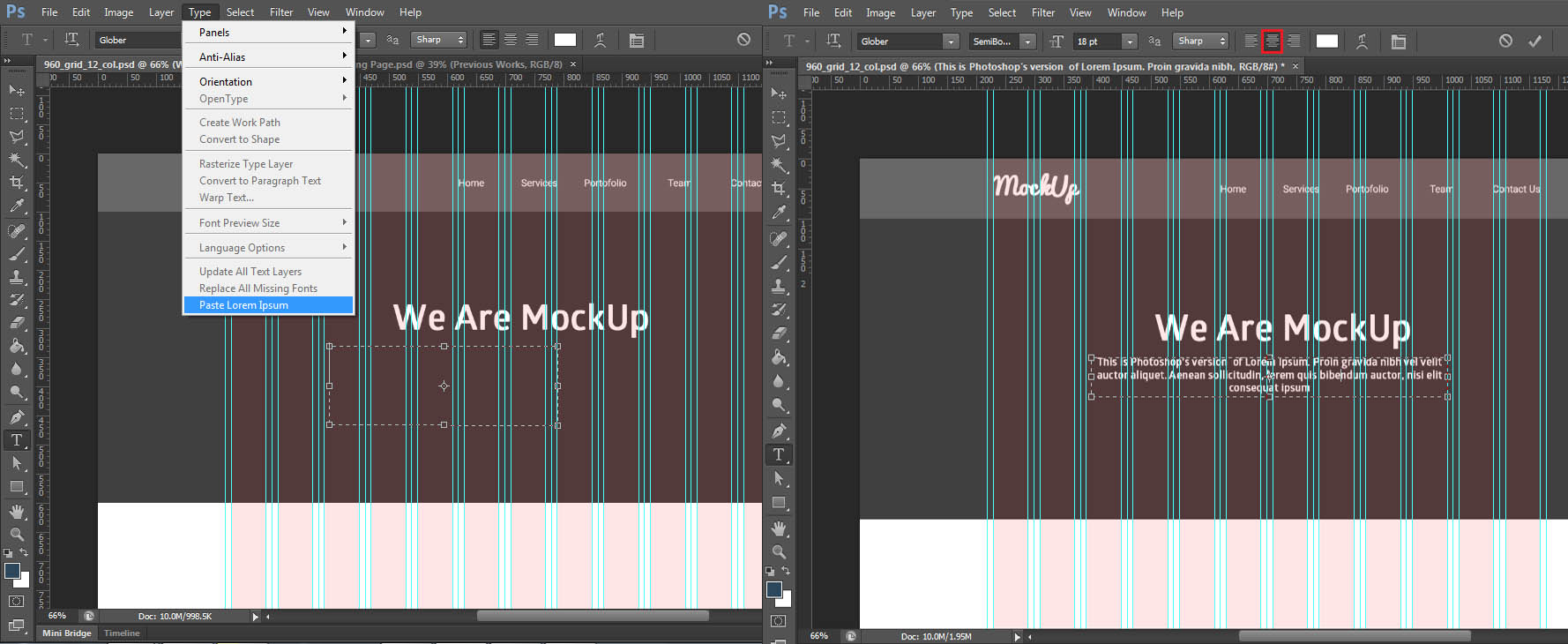
Task: Commit text edits with the checkmark icon
Action: coord(1534,41)
